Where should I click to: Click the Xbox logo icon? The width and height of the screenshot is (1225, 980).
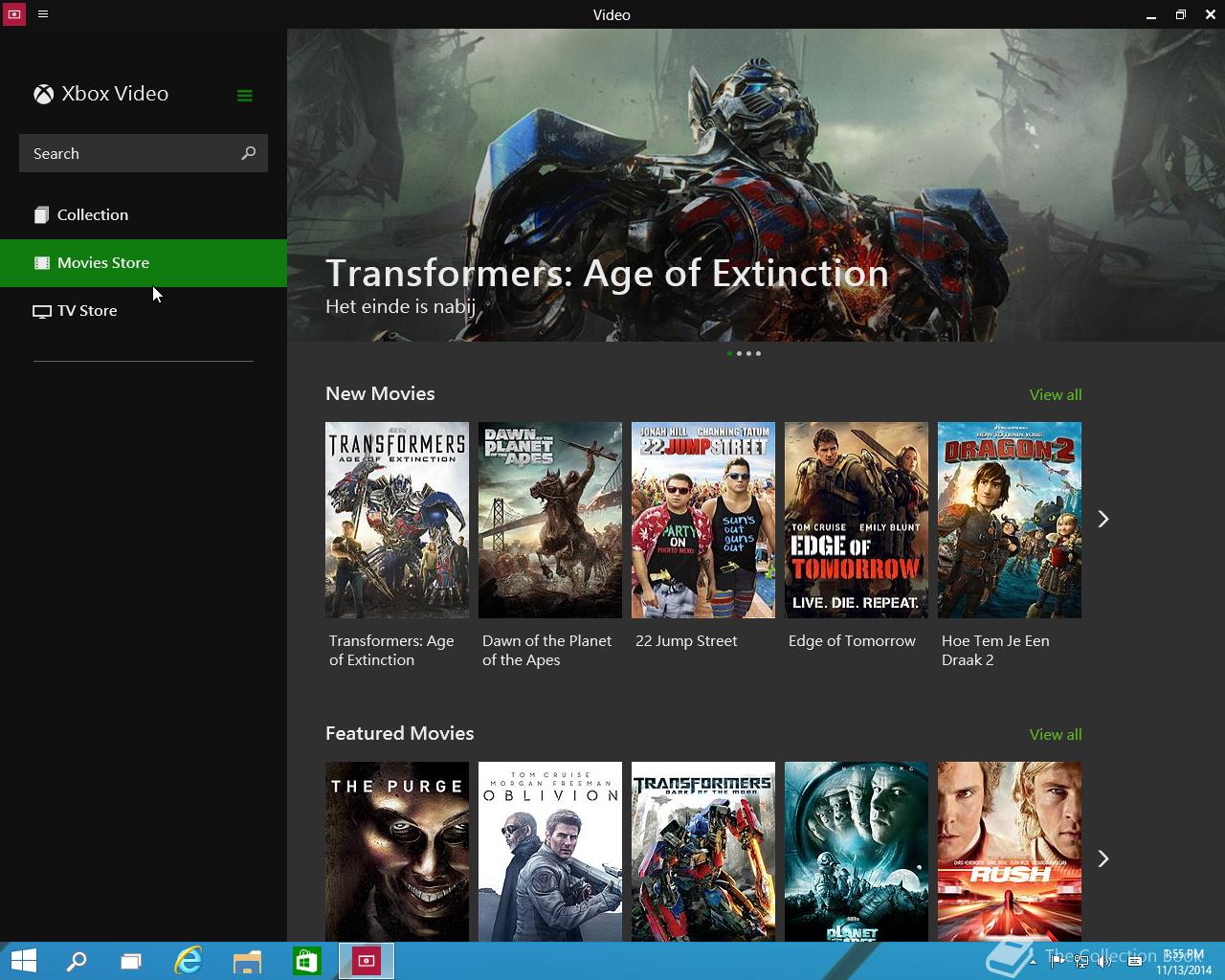pos(43,94)
